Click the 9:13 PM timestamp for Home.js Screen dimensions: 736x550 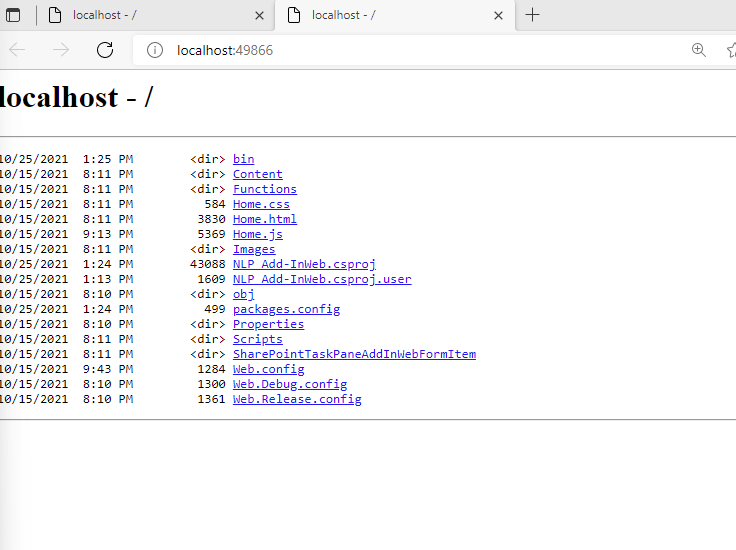click(108, 234)
